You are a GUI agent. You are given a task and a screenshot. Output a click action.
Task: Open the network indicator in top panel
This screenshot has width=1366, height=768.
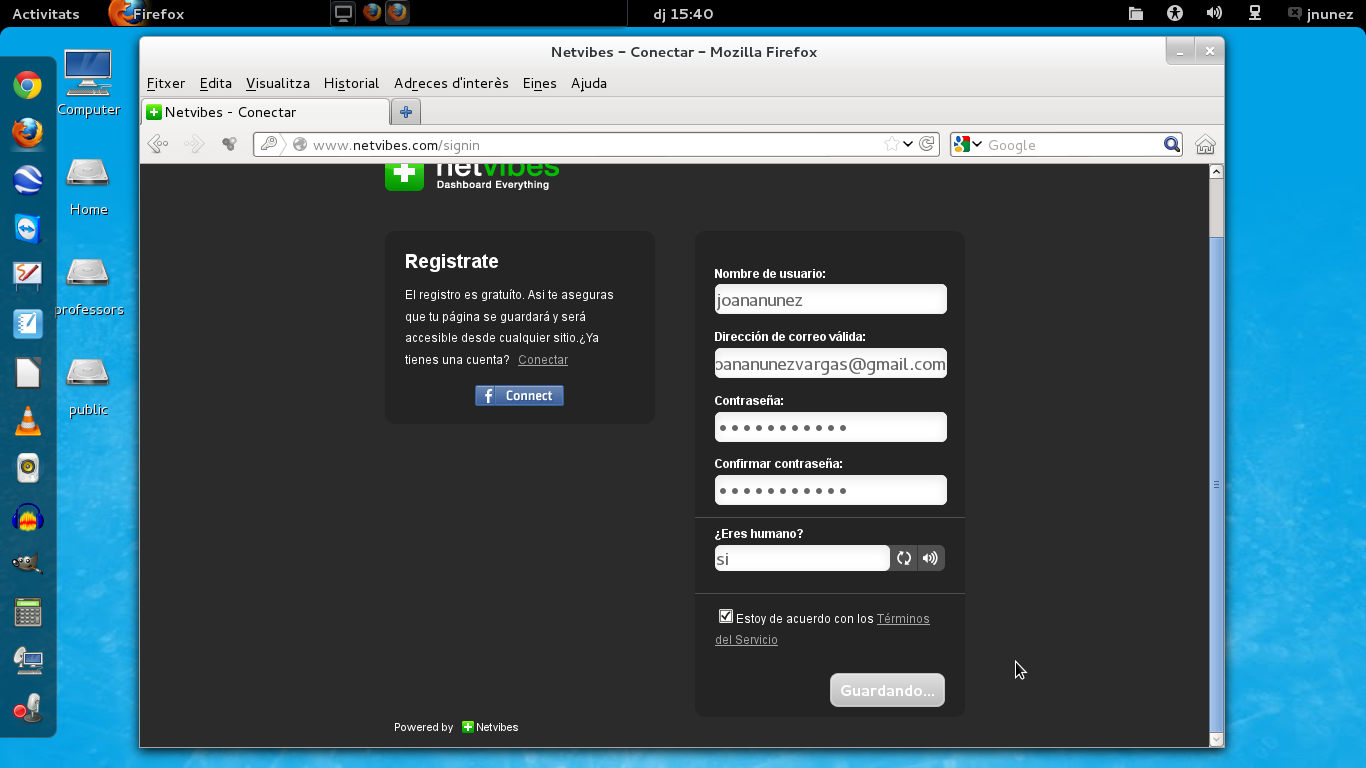click(x=1254, y=13)
